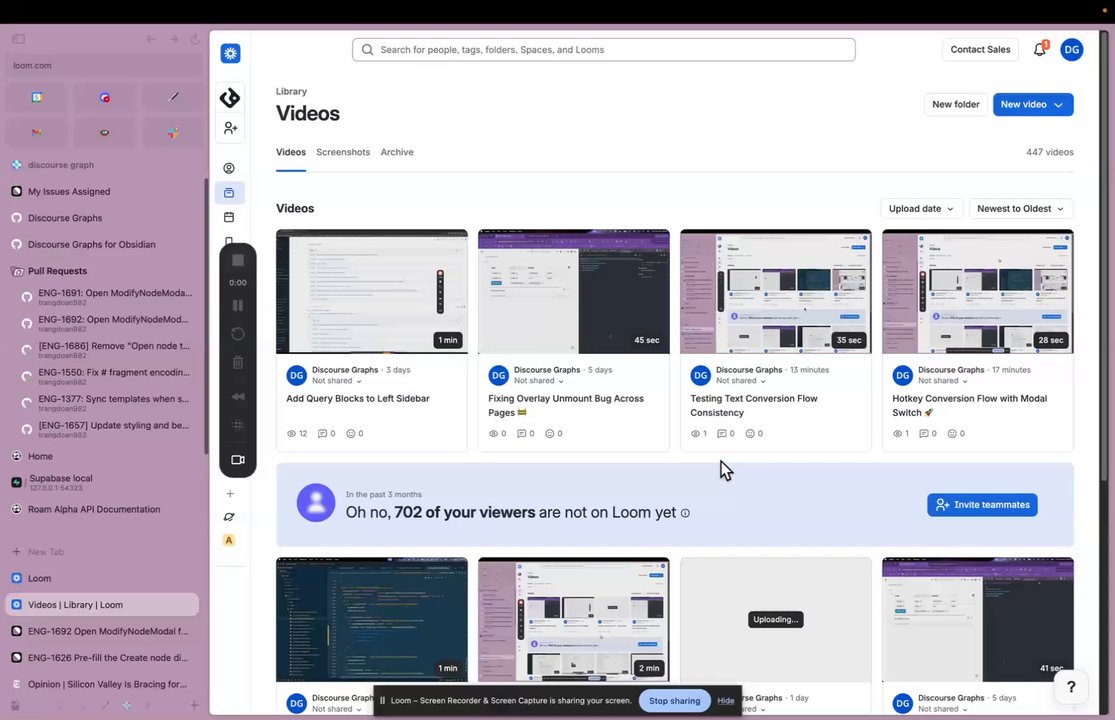Open the Newest to Oldest sort dropdown
Image resolution: width=1115 pixels, height=720 pixels.
click(x=1020, y=208)
